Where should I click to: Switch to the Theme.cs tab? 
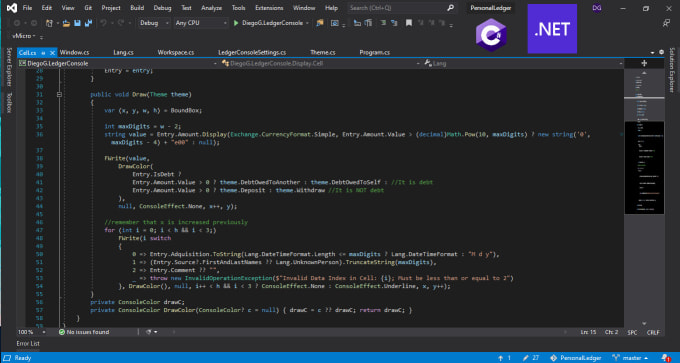coord(323,52)
